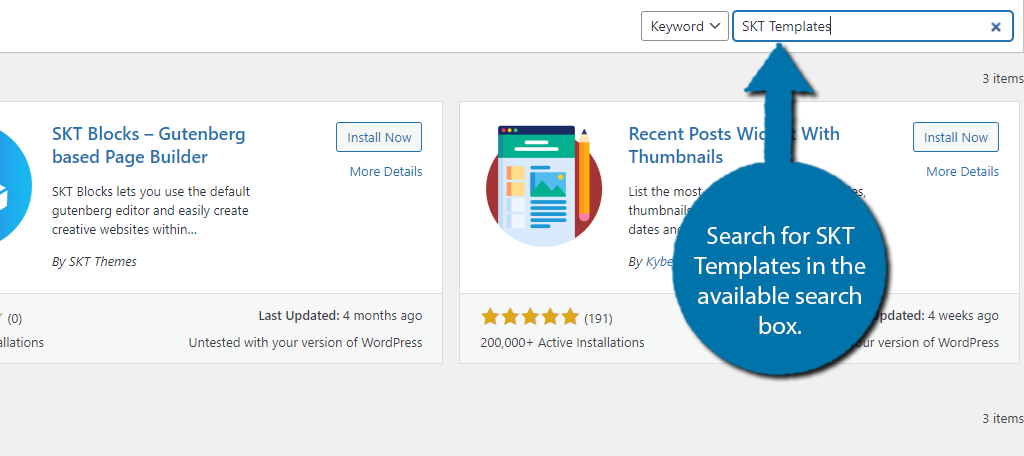Click the (191) ratings count
Screen dimensions: 1024x456
[598, 319]
